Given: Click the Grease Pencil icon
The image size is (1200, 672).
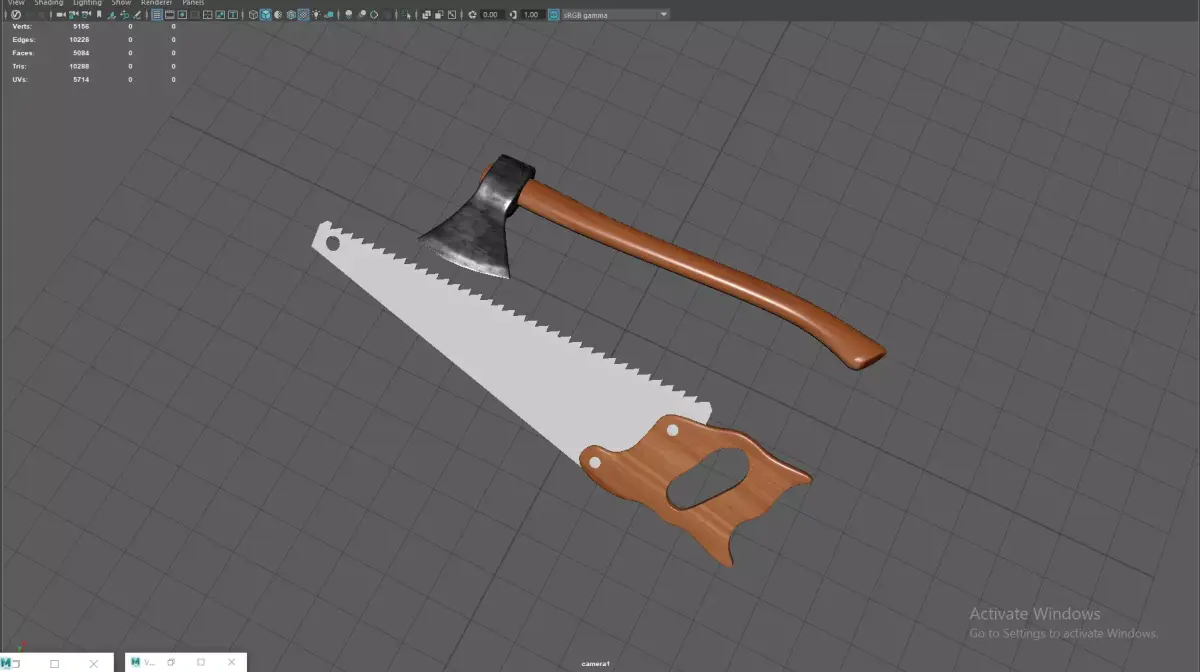Looking at the screenshot, I should pos(137,15).
